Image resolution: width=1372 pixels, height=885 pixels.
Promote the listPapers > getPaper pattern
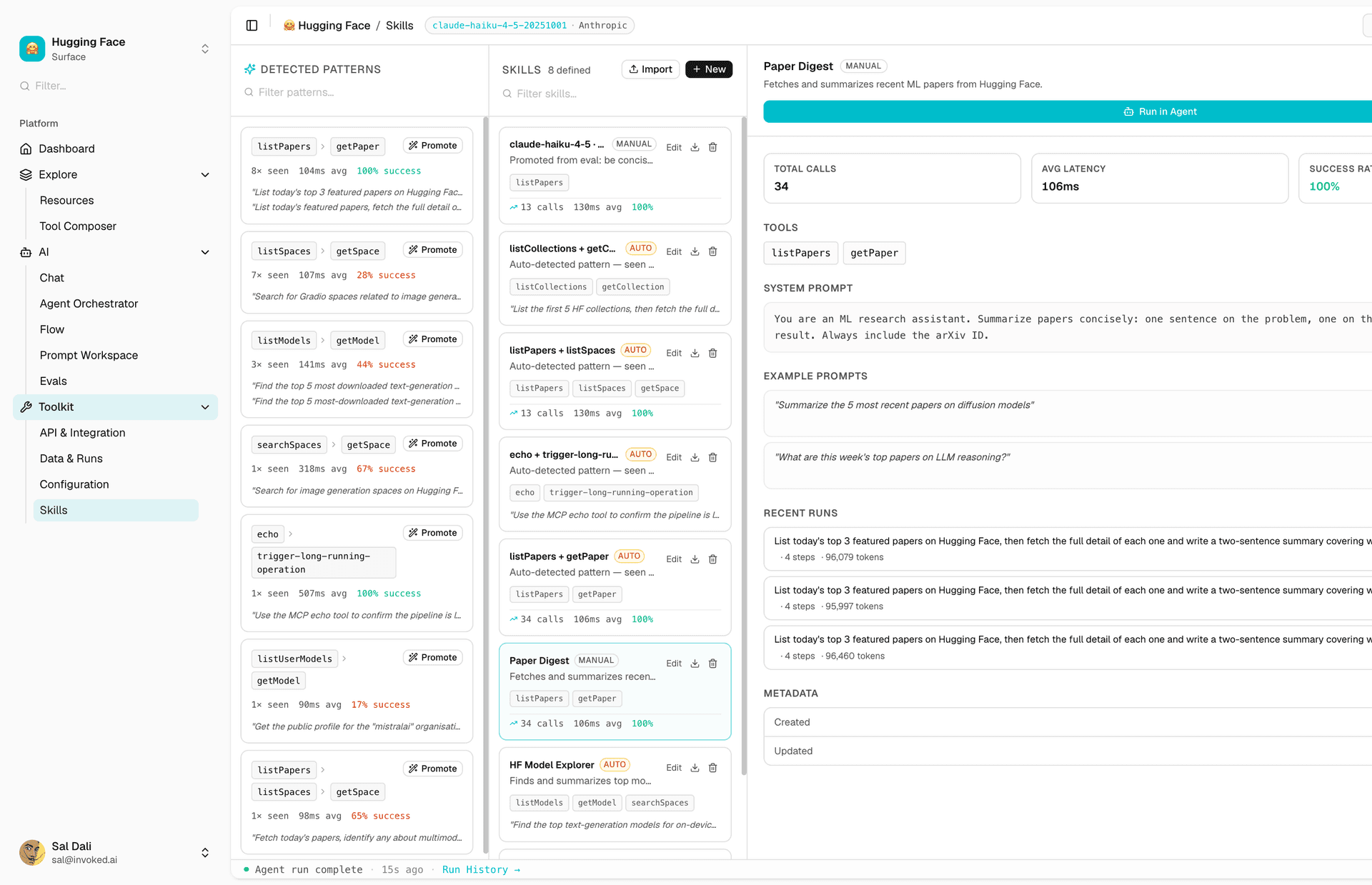point(433,146)
